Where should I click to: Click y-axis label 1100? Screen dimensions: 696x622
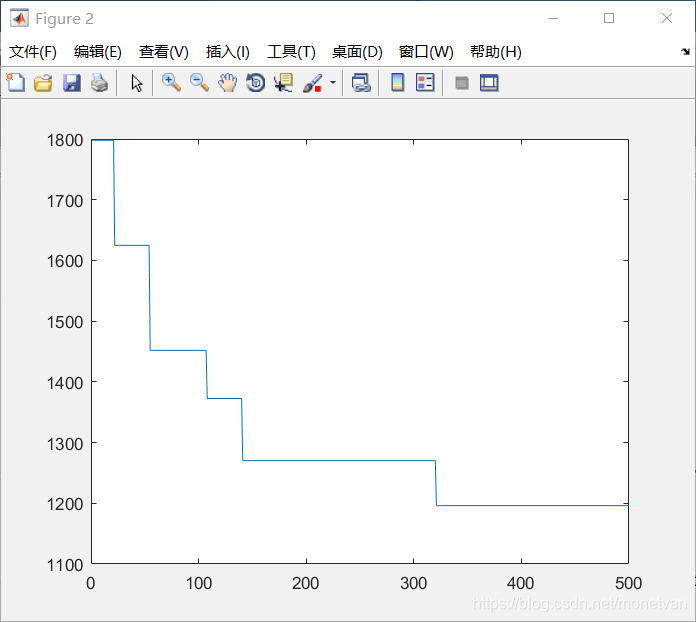(x=65, y=565)
